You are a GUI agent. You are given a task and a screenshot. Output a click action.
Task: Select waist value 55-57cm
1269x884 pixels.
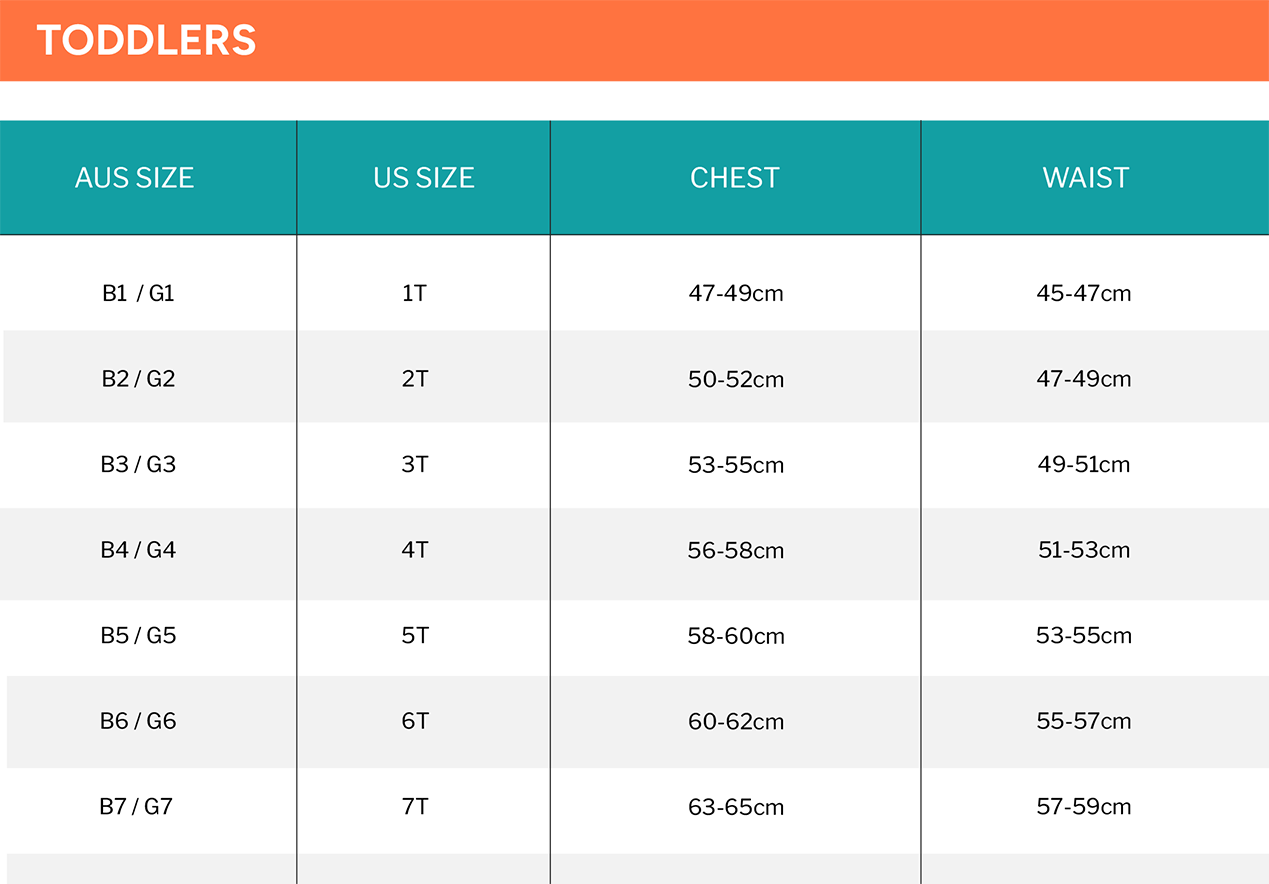[1084, 721]
